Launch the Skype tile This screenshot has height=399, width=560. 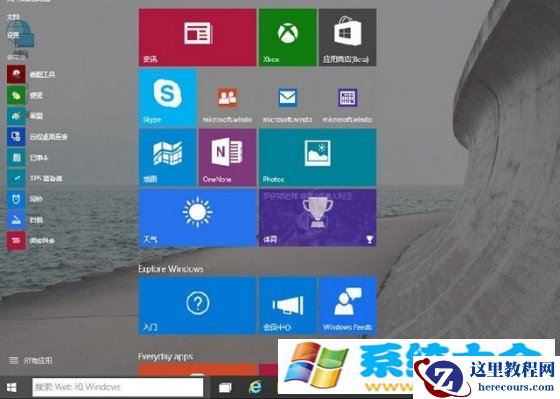(x=168, y=98)
